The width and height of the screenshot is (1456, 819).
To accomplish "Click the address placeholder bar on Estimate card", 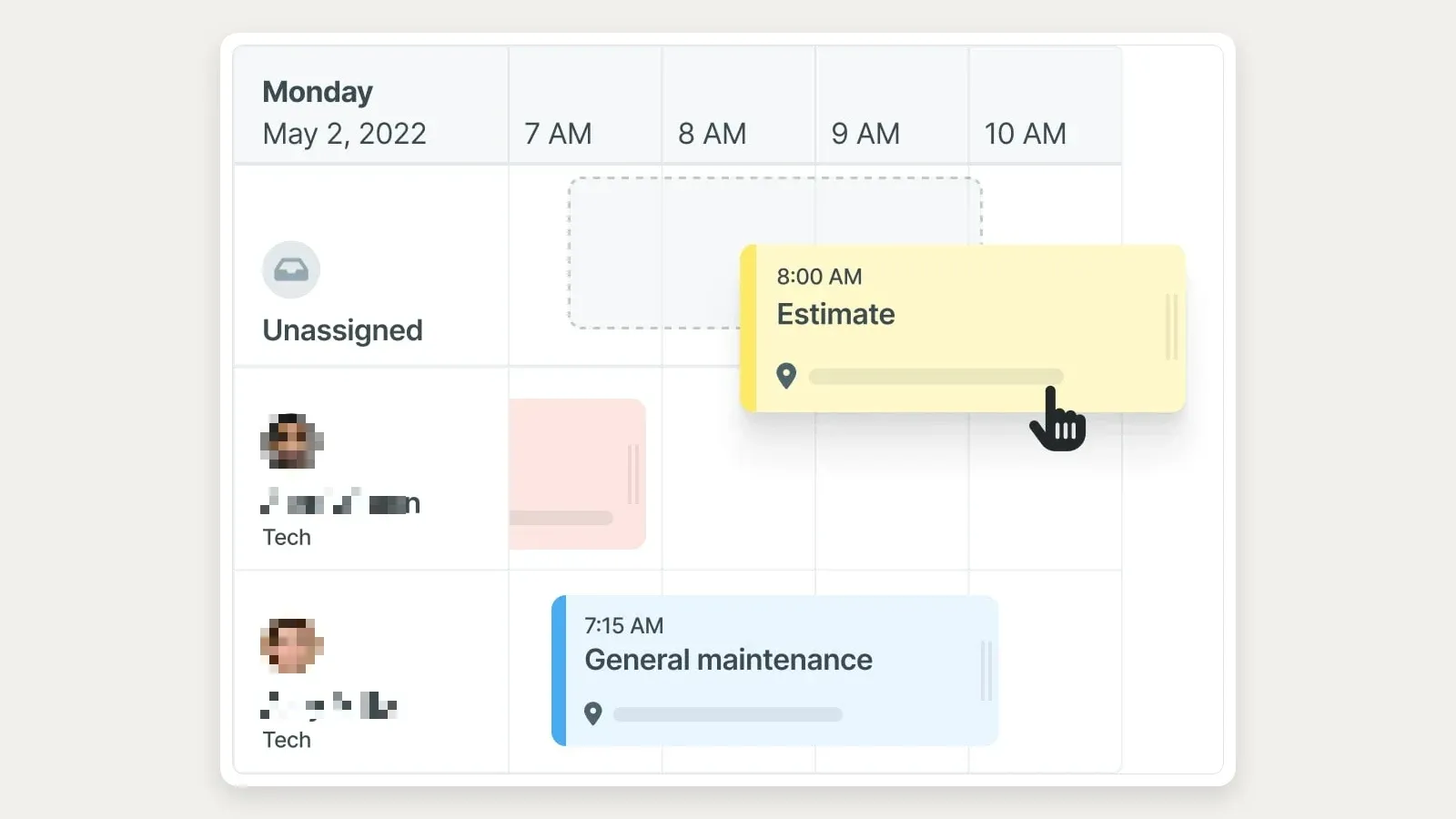I will point(936,377).
